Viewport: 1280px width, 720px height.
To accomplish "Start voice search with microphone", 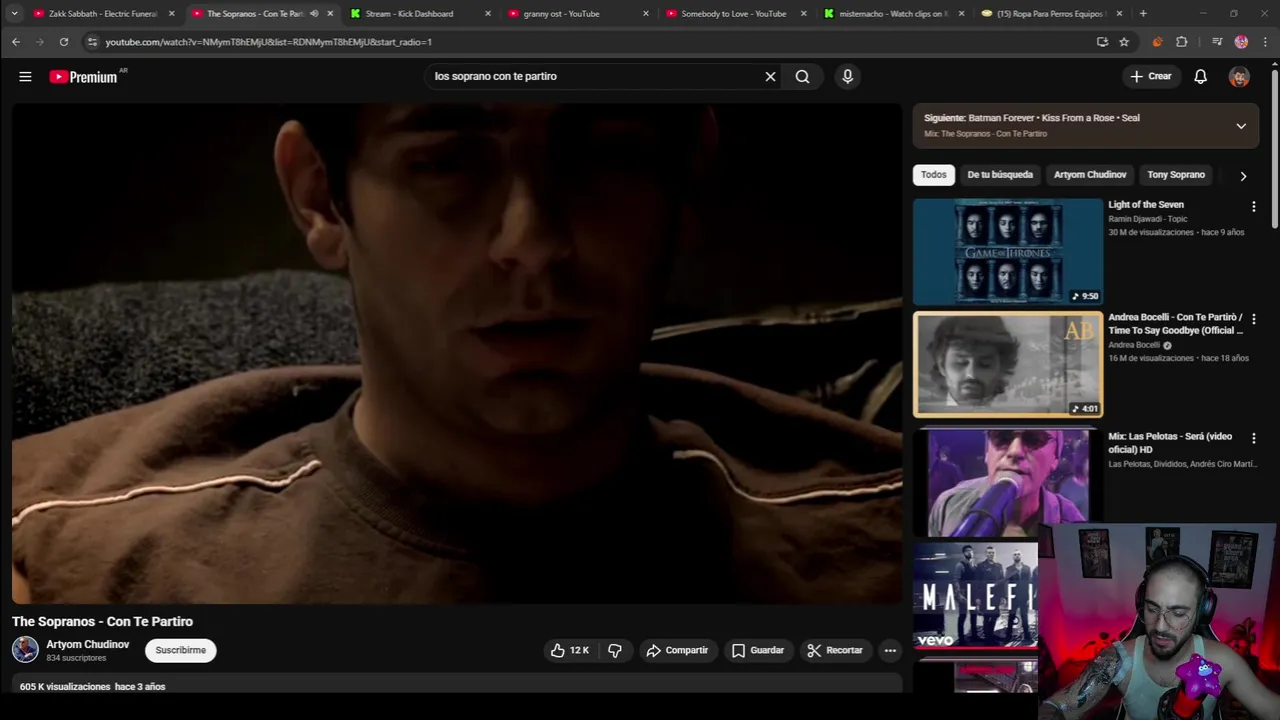I will click(847, 76).
